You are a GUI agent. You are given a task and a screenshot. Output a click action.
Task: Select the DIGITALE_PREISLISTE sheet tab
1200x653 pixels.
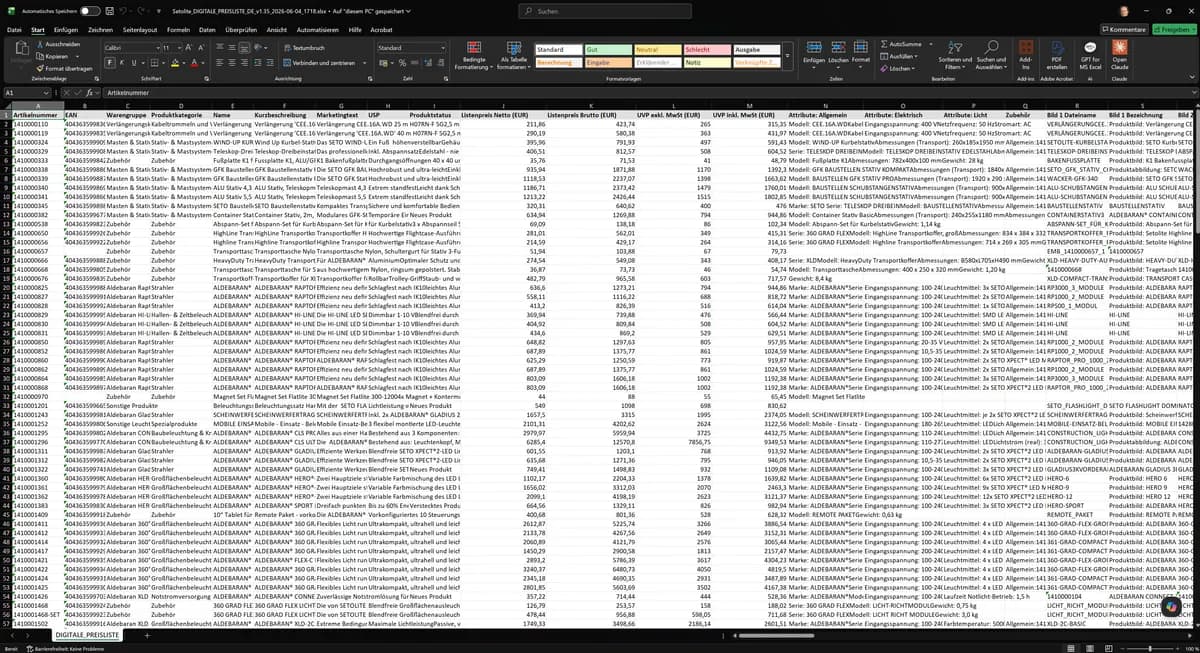(88, 635)
